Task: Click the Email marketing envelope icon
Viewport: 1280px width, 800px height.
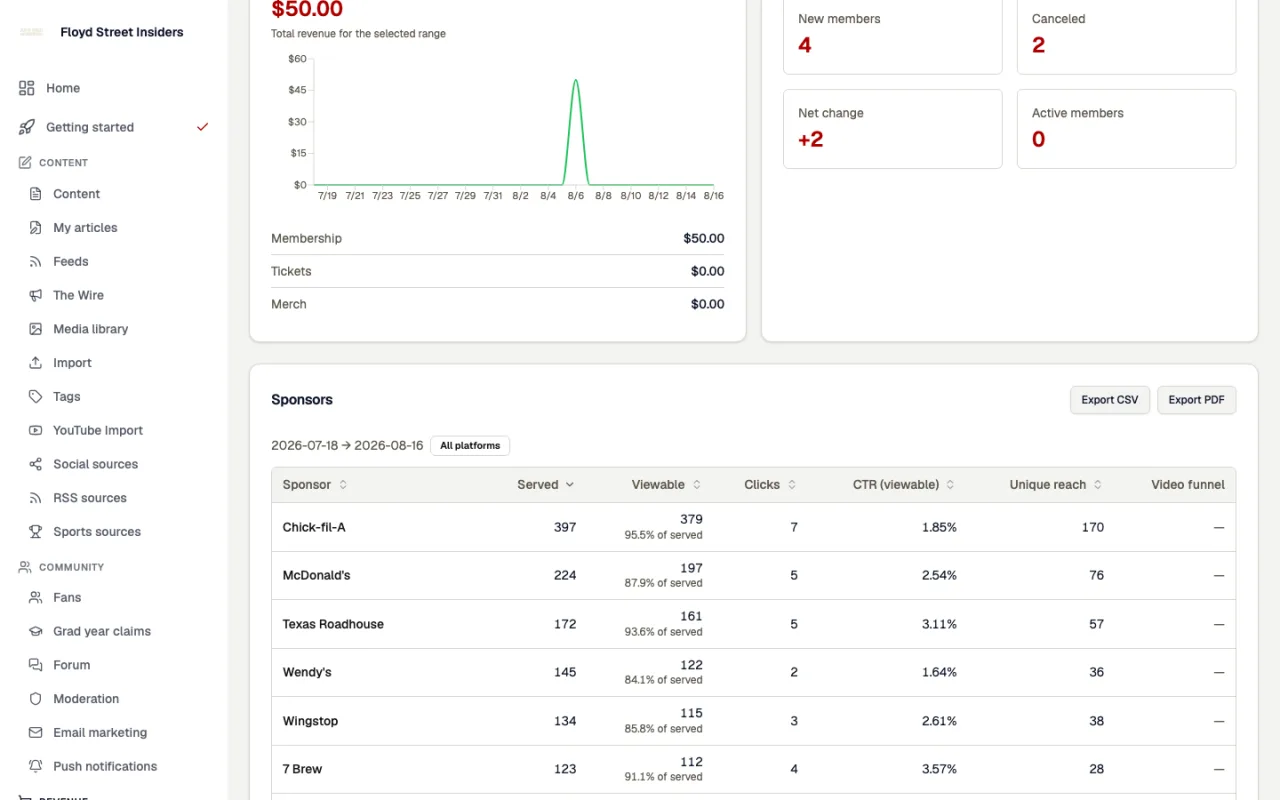Action: (x=36, y=733)
